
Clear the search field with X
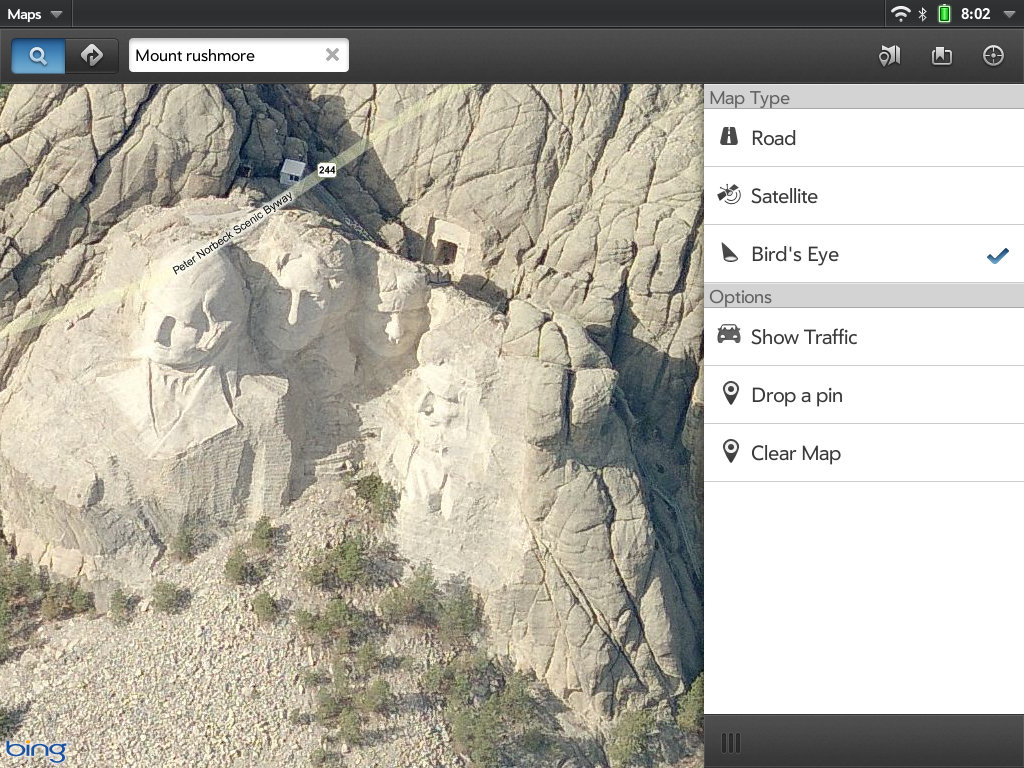[x=332, y=55]
